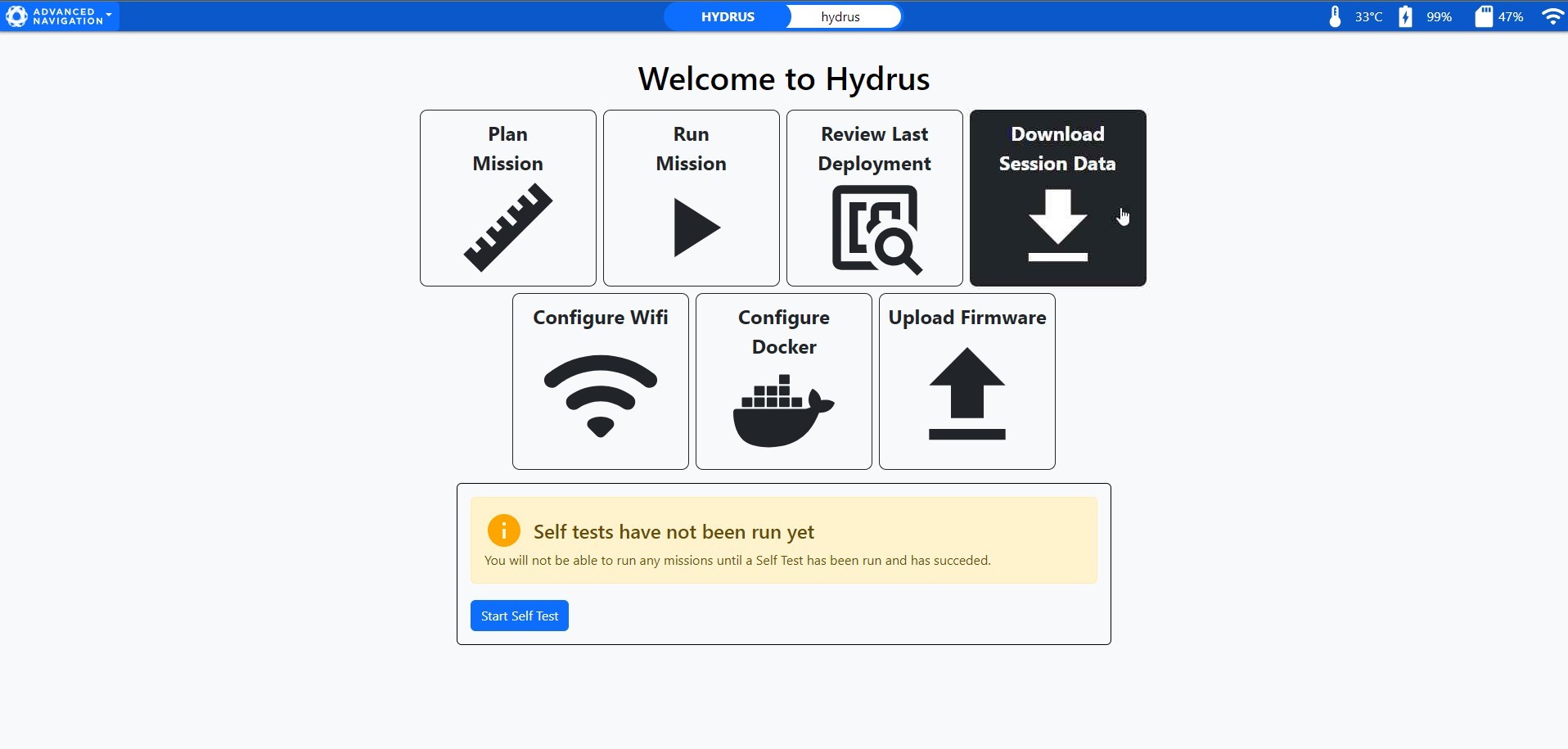Click the battery charging icon in the header

pyautogui.click(x=1405, y=17)
